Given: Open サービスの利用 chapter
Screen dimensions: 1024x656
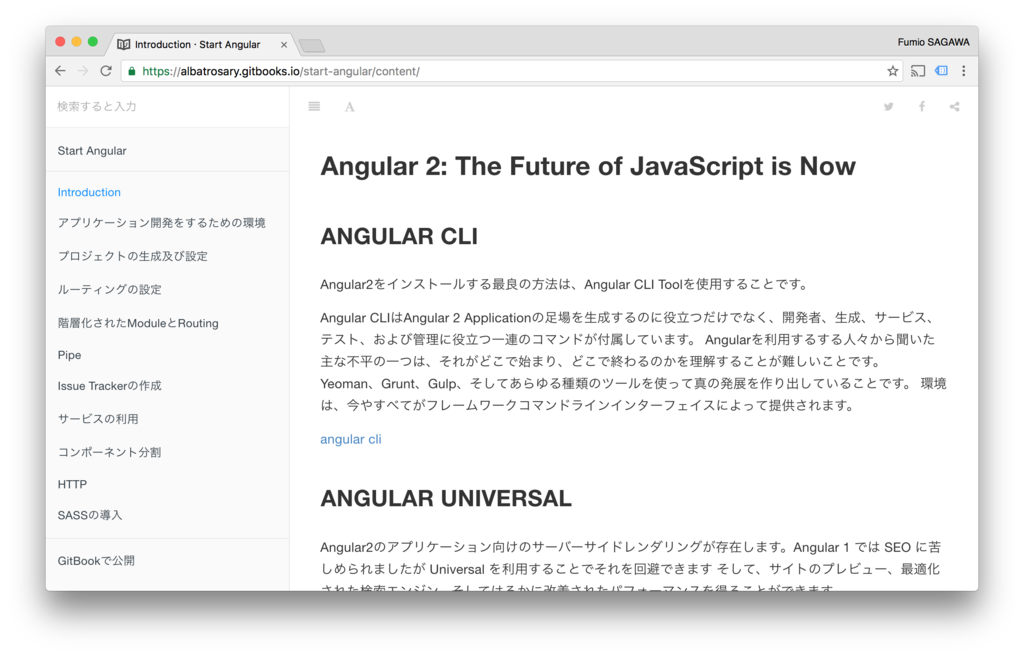Looking at the screenshot, I should point(98,419).
